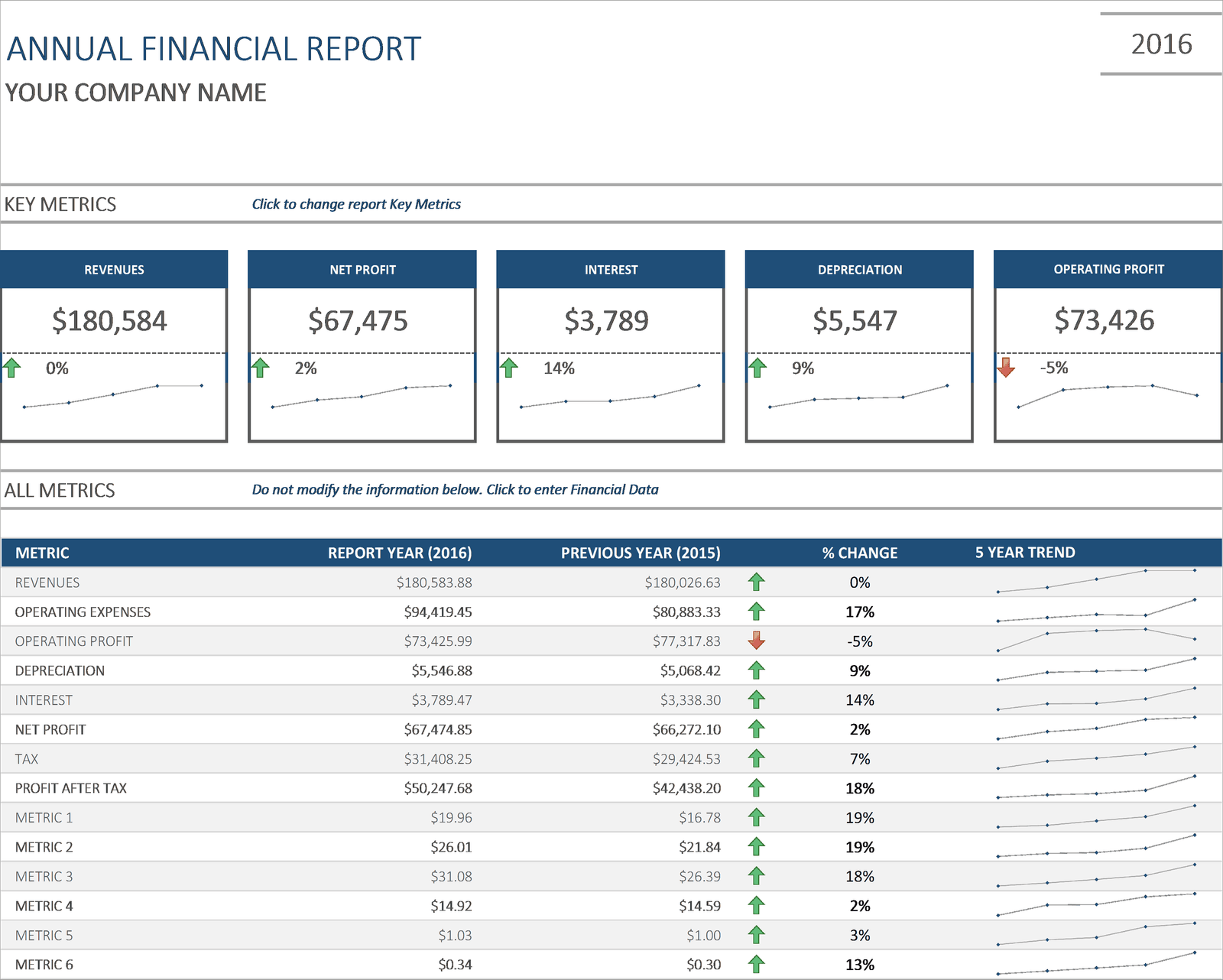Screen dimensions: 1223x980
Task: Select the TAX report year value $31,408.25
Action: click(438, 759)
